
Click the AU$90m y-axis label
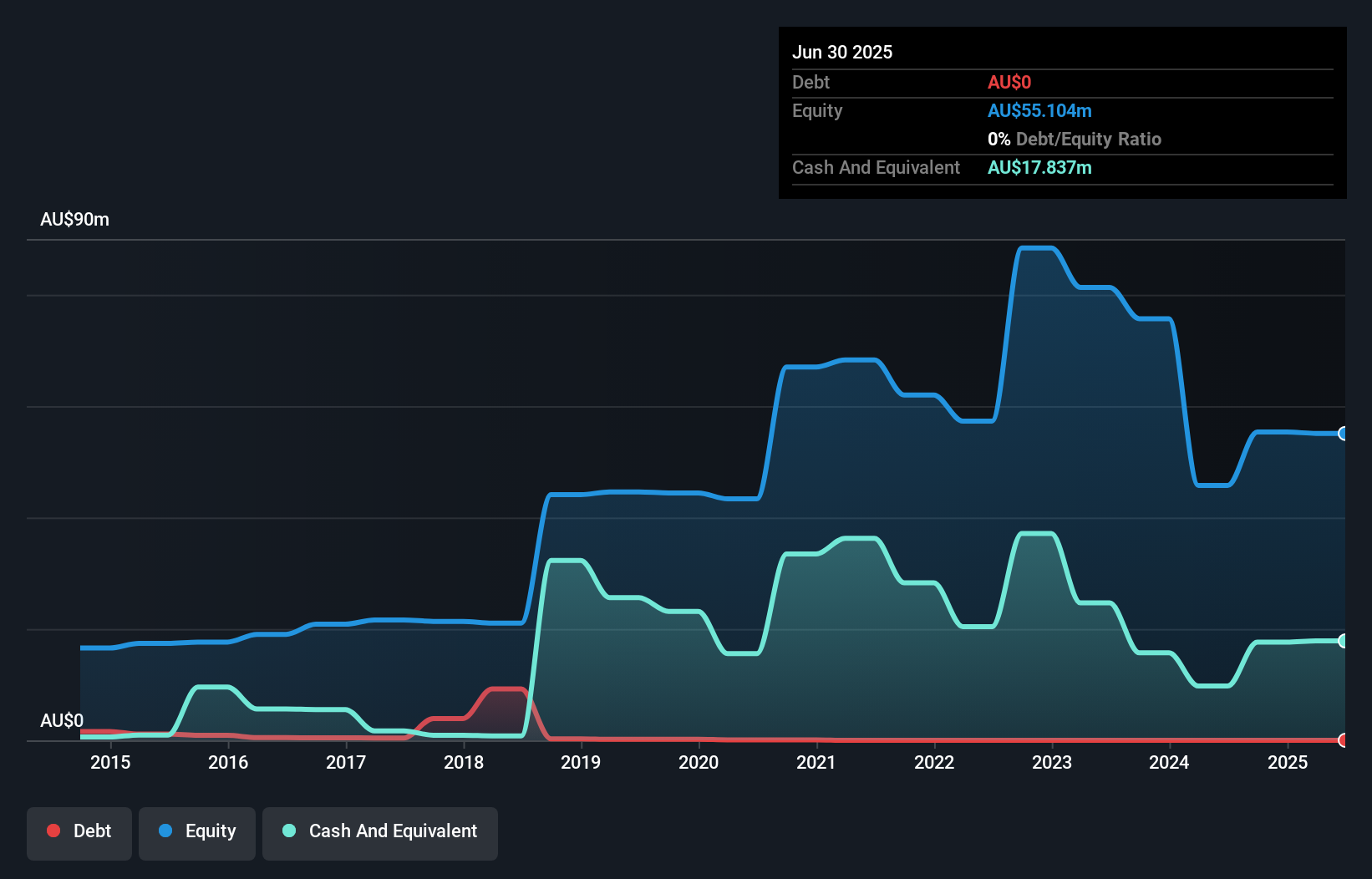pyautogui.click(x=75, y=219)
